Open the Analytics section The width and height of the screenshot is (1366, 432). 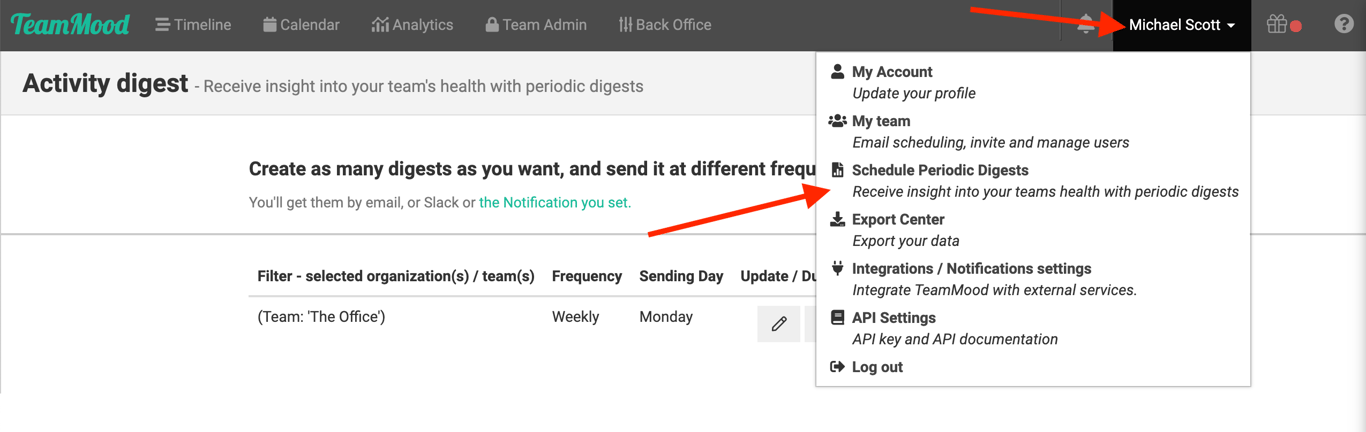[x=412, y=25]
